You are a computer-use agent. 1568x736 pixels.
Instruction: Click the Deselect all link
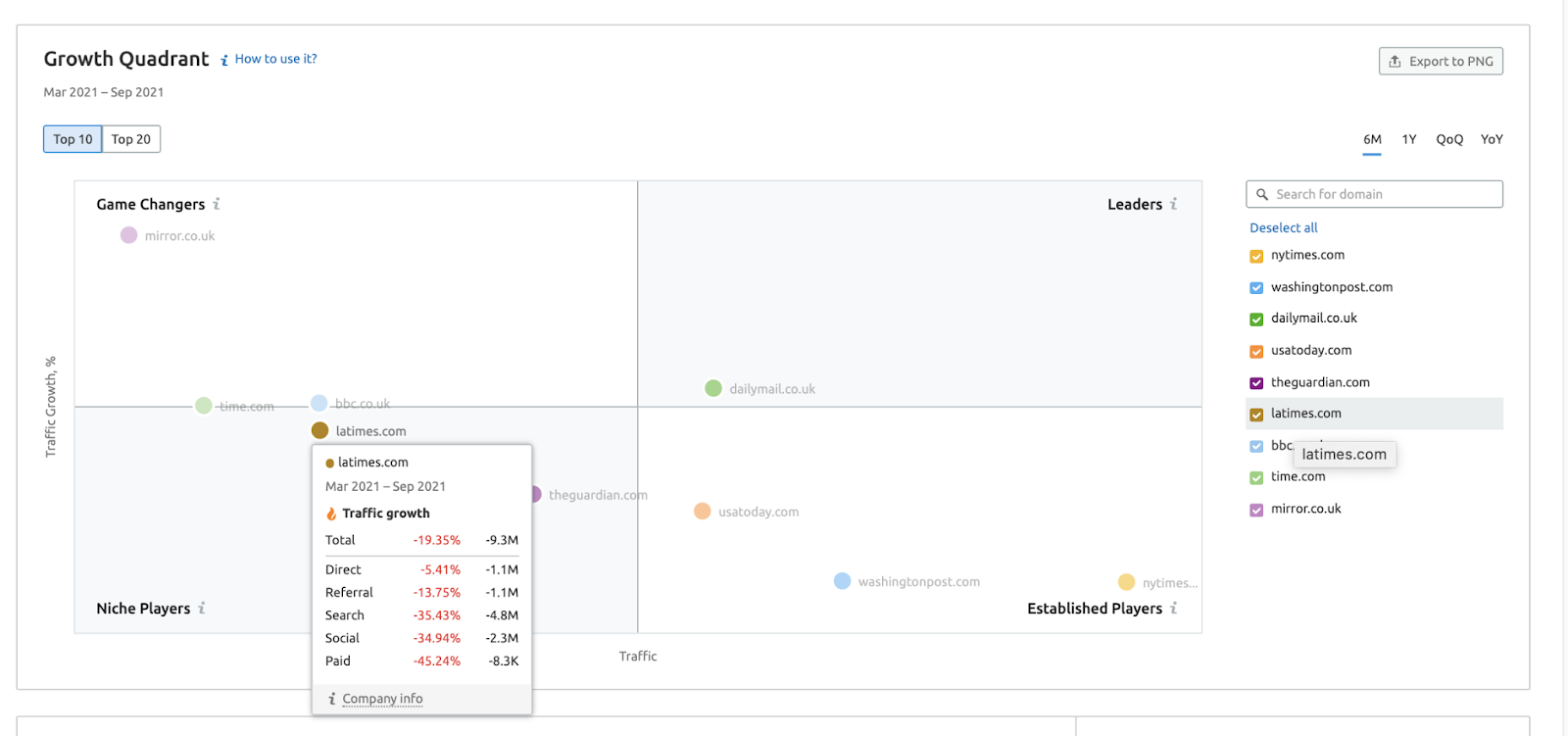[x=1283, y=227]
